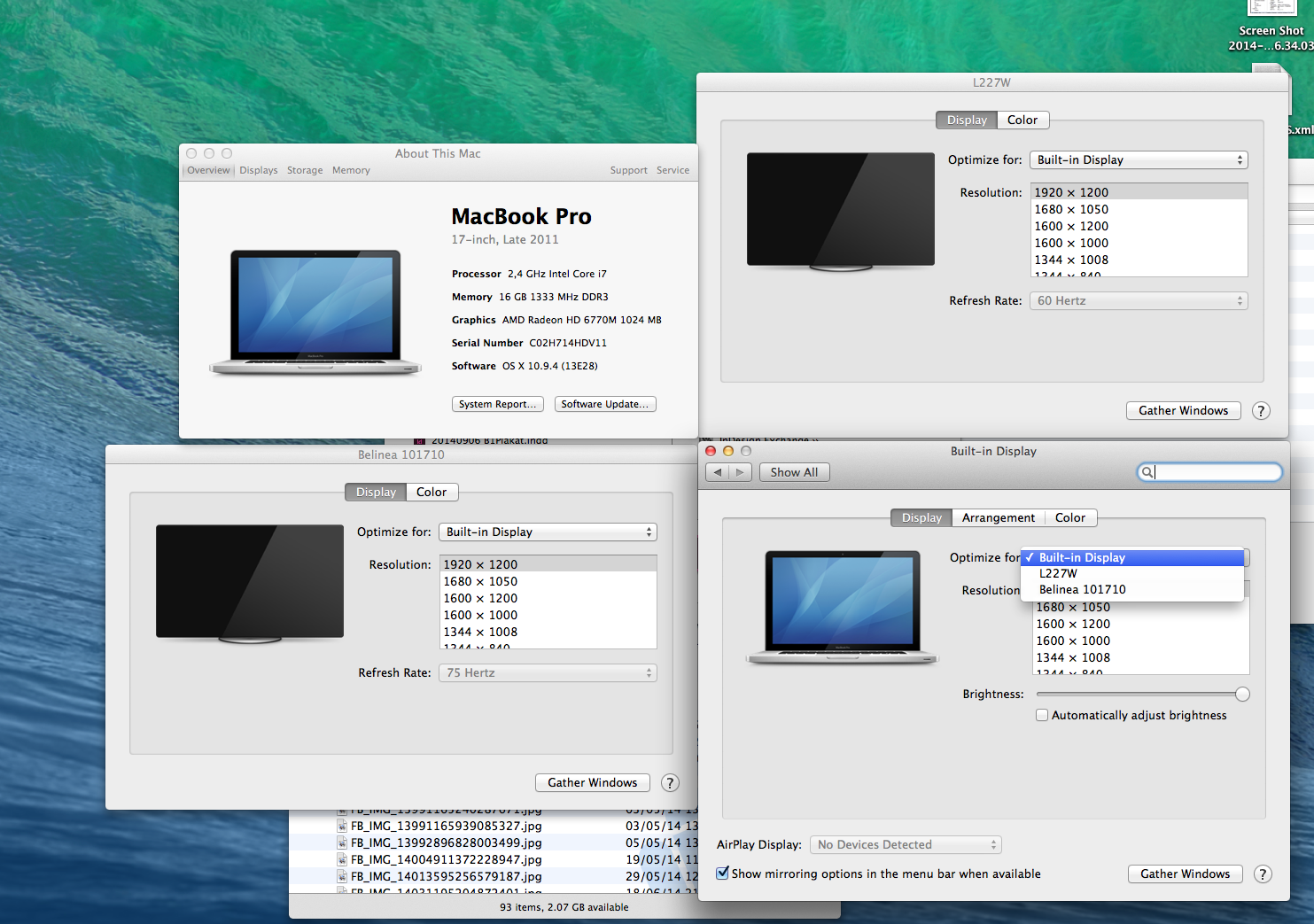
Task: Open the AirPlay Display dropdown
Action: tap(906, 844)
